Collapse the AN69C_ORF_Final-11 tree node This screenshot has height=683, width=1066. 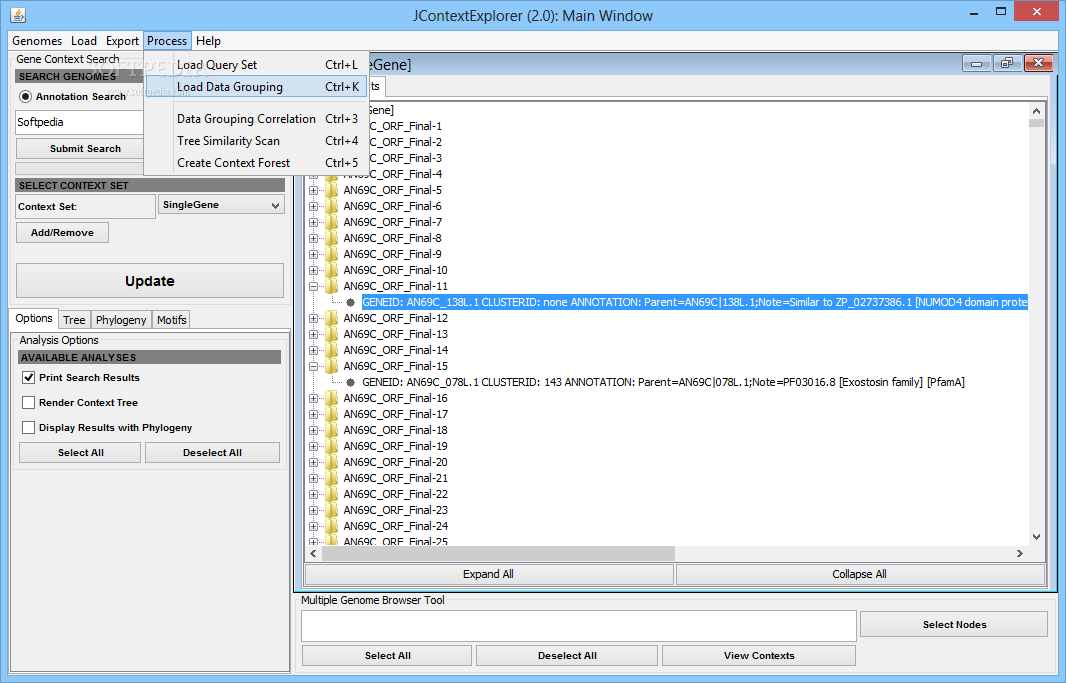[x=313, y=286]
